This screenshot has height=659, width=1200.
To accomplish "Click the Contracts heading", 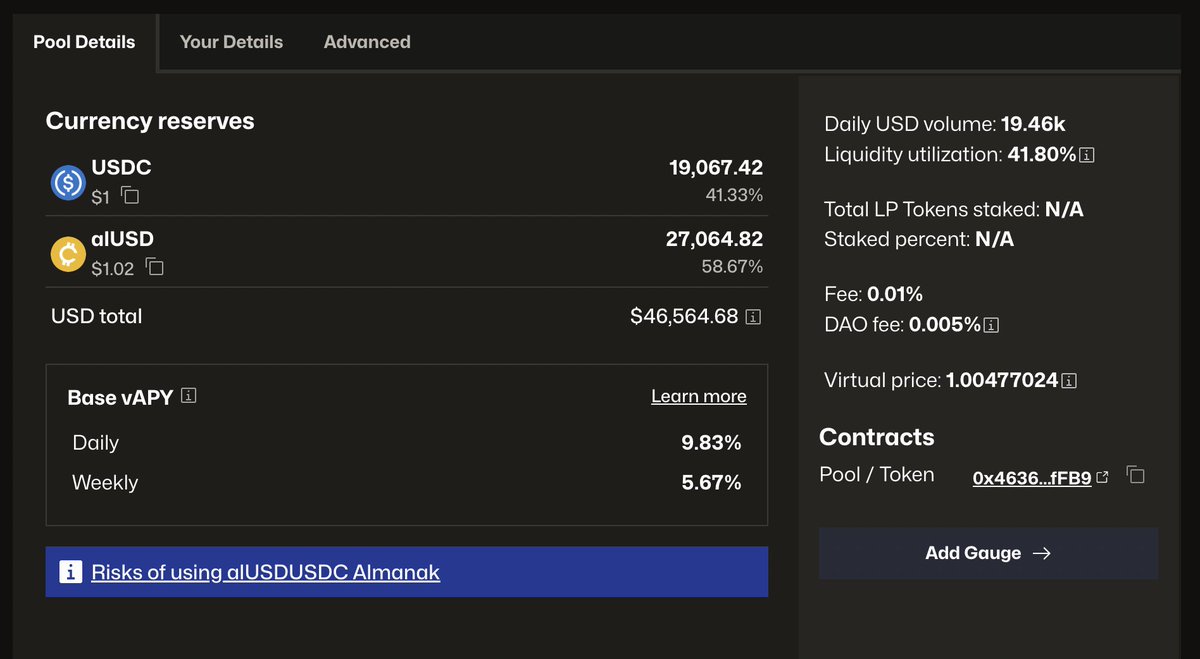I will coord(877,437).
